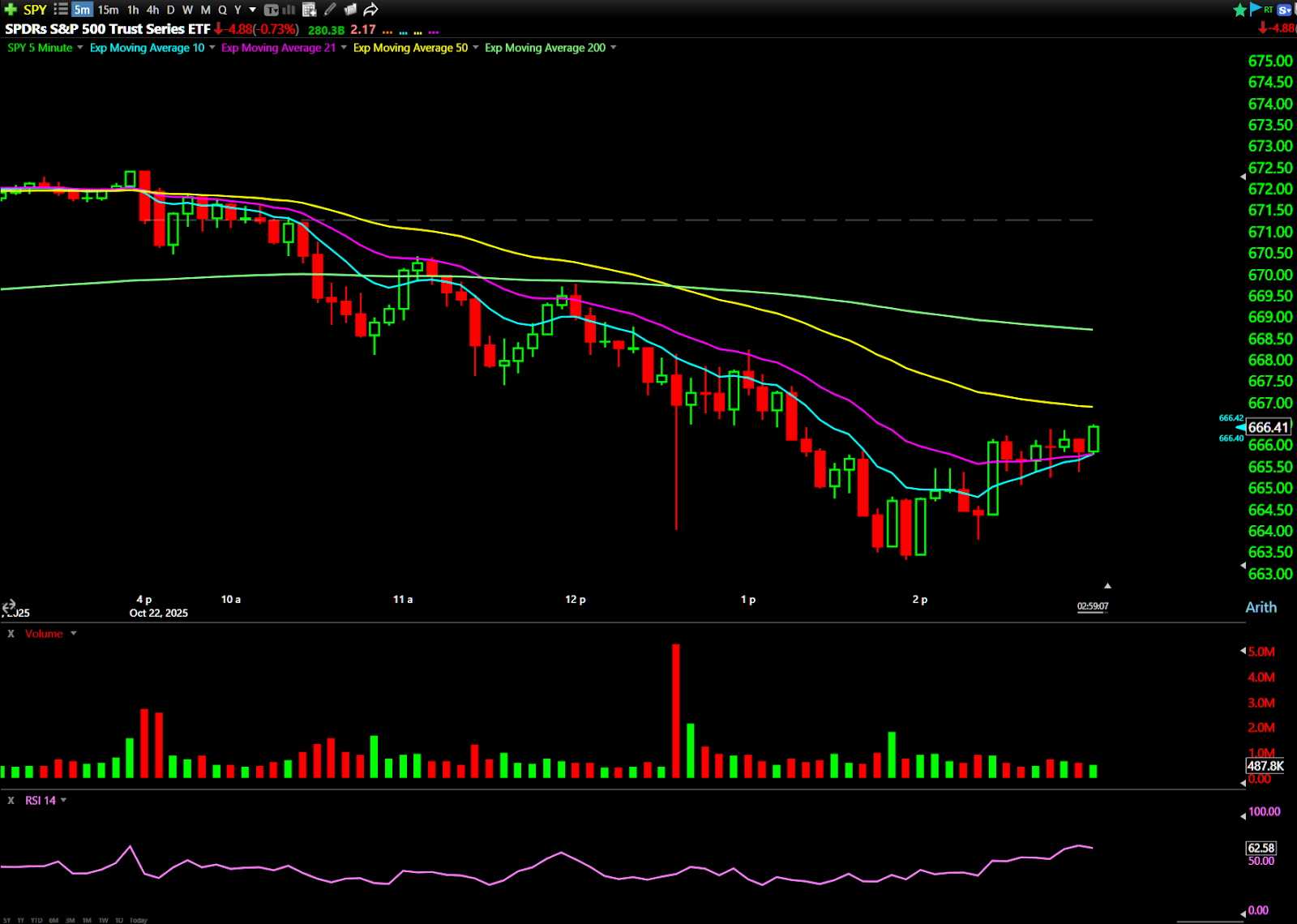The width and height of the screenshot is (1297, 924).
Task: Click the pencil drawing tools icon
Action: coord(330,10)
